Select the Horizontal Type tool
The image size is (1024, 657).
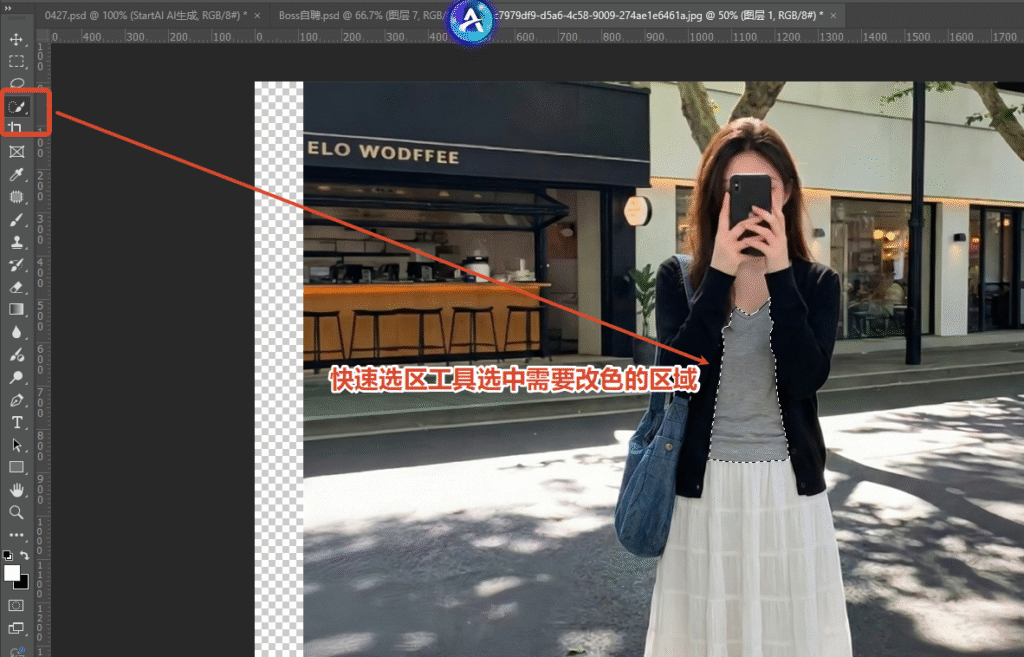click(16, 422)
